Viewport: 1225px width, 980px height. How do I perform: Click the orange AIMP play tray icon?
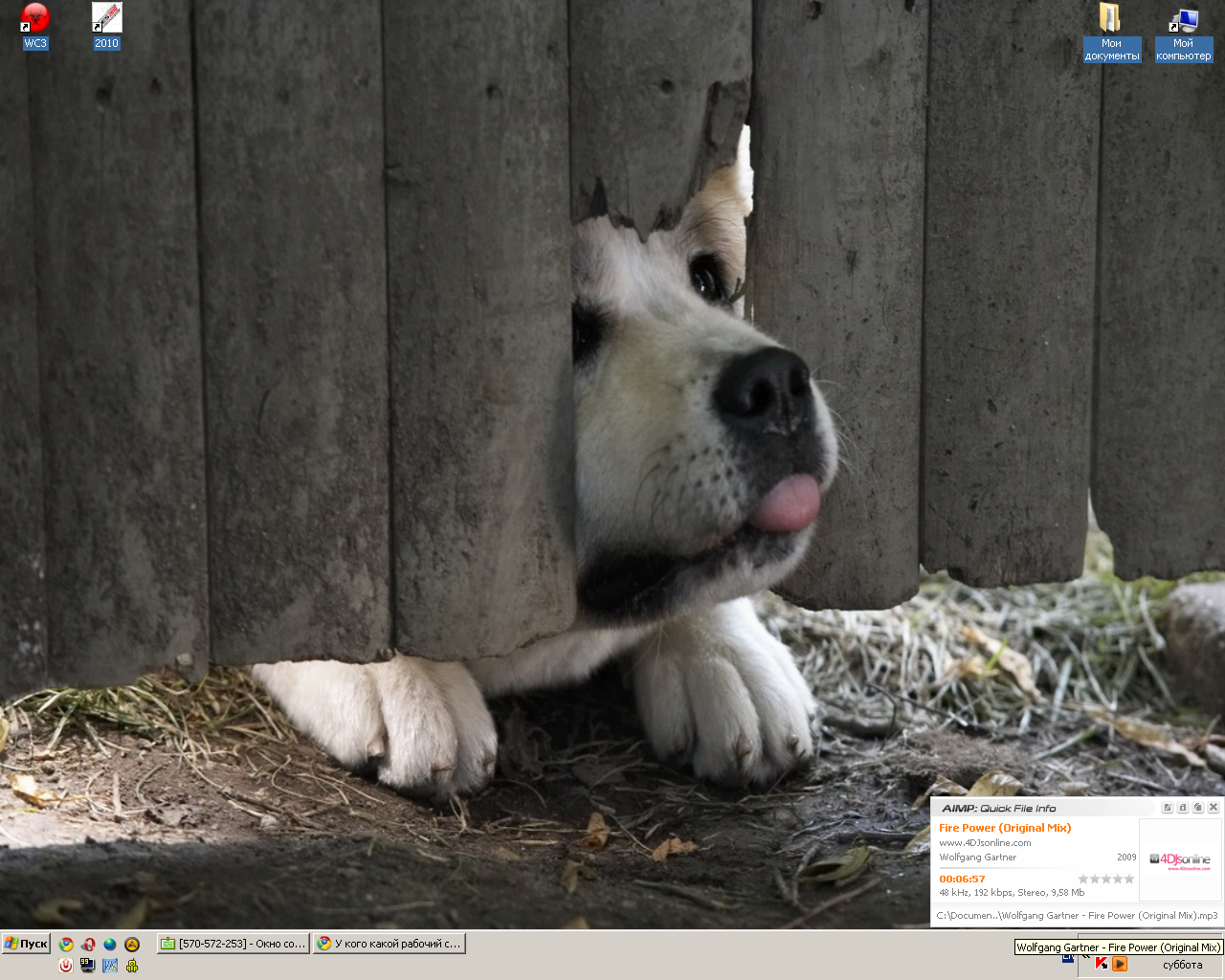1119,964
